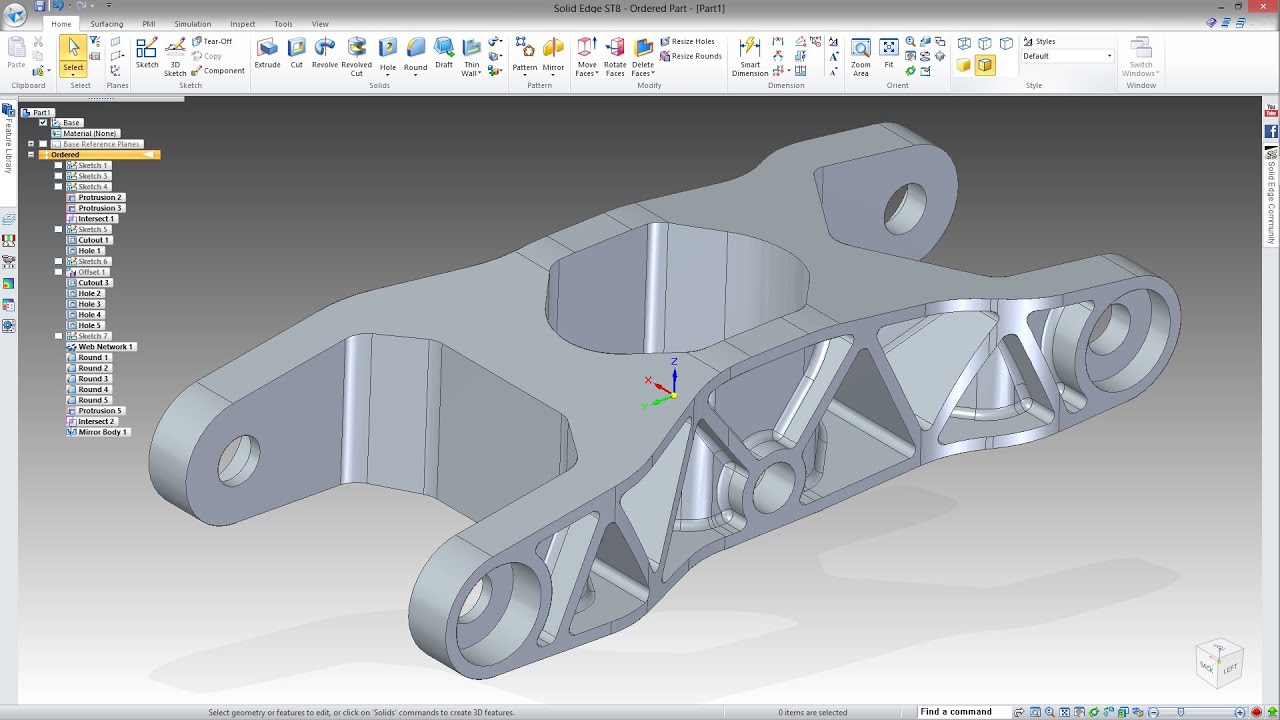
Task: Launch the 3D Sketch tool
Action: pyautogui.click(x=175, y=56)
